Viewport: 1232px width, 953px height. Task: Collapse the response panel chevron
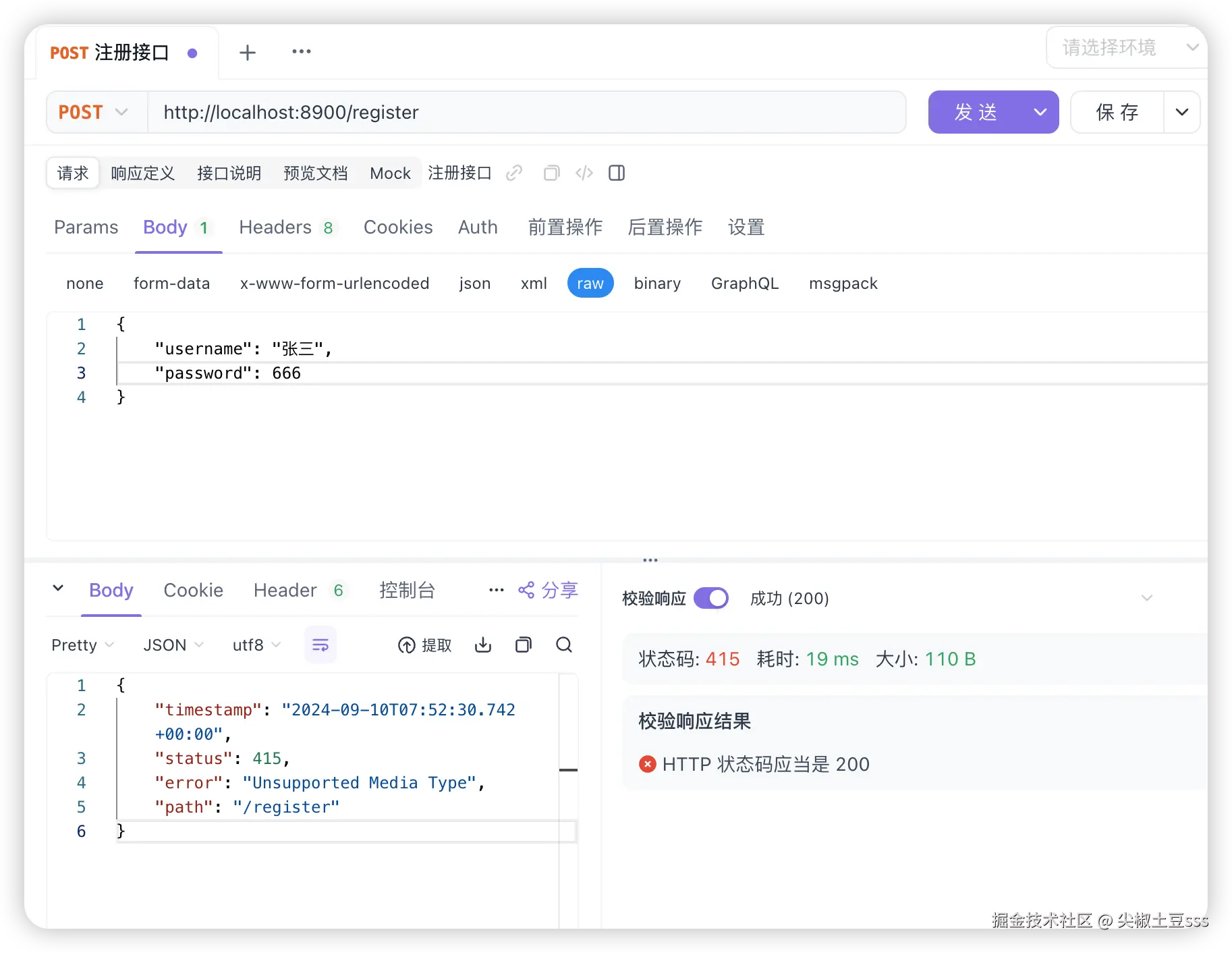pos(58,588)
